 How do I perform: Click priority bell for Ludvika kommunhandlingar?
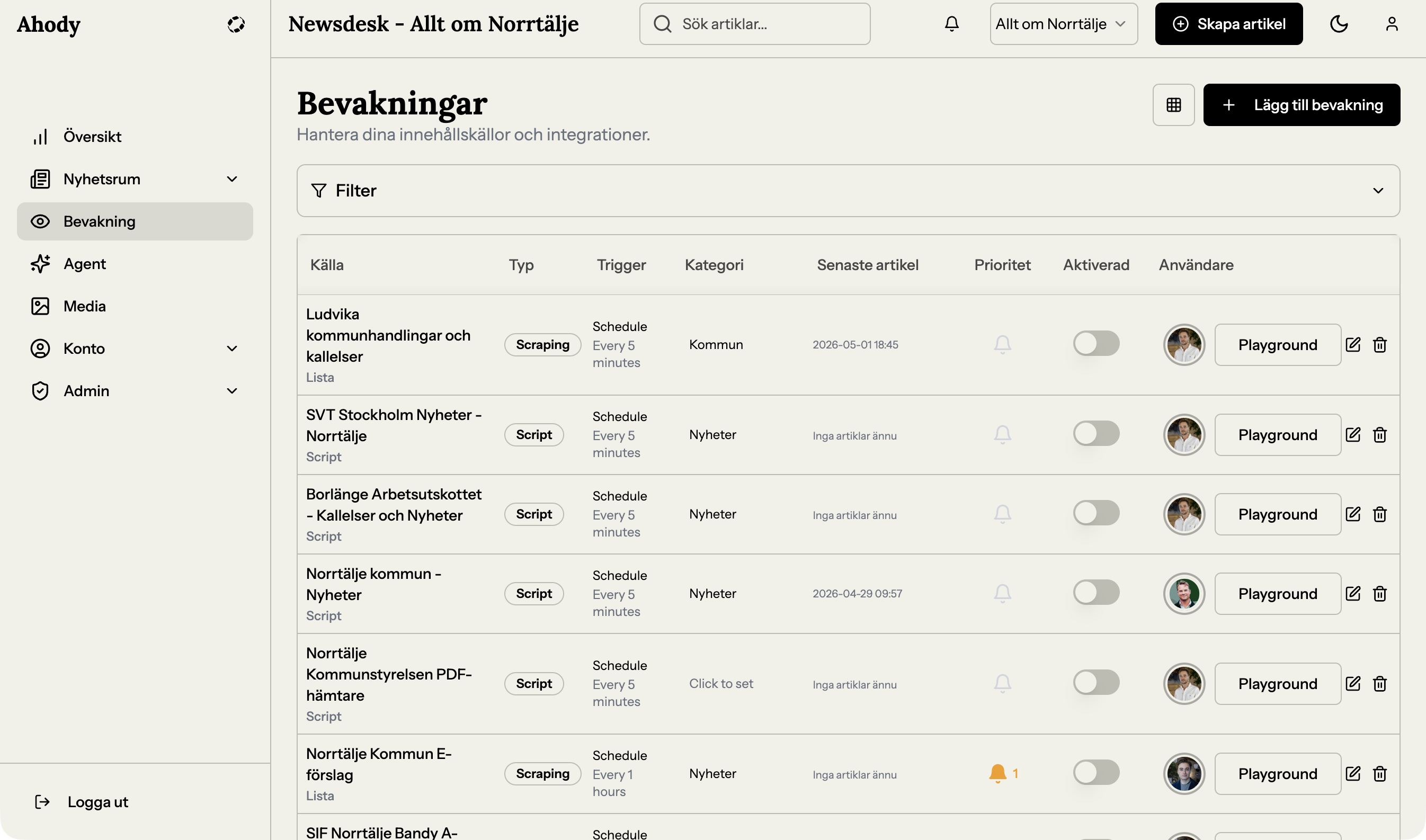(1002, 344)
